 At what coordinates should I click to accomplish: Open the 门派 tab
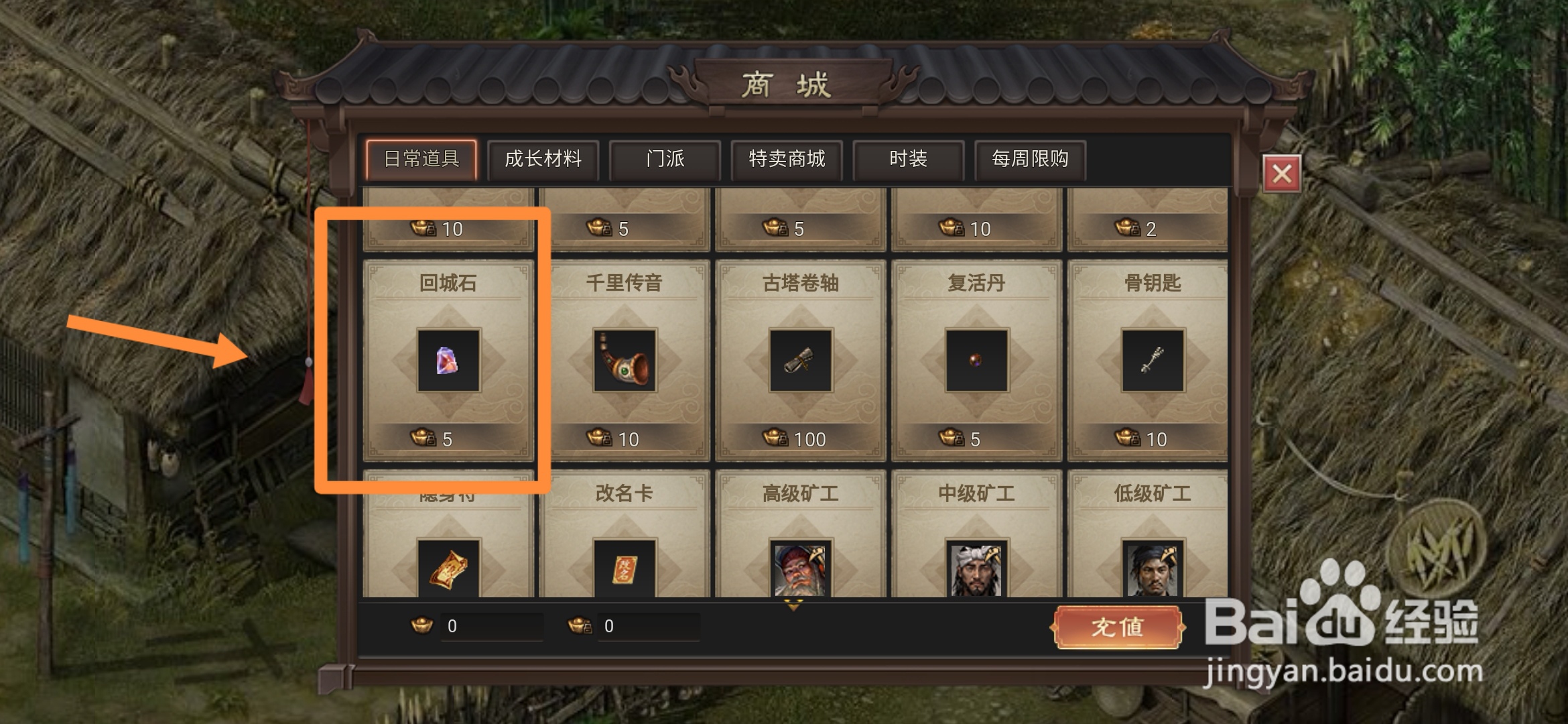click(665, 160)
